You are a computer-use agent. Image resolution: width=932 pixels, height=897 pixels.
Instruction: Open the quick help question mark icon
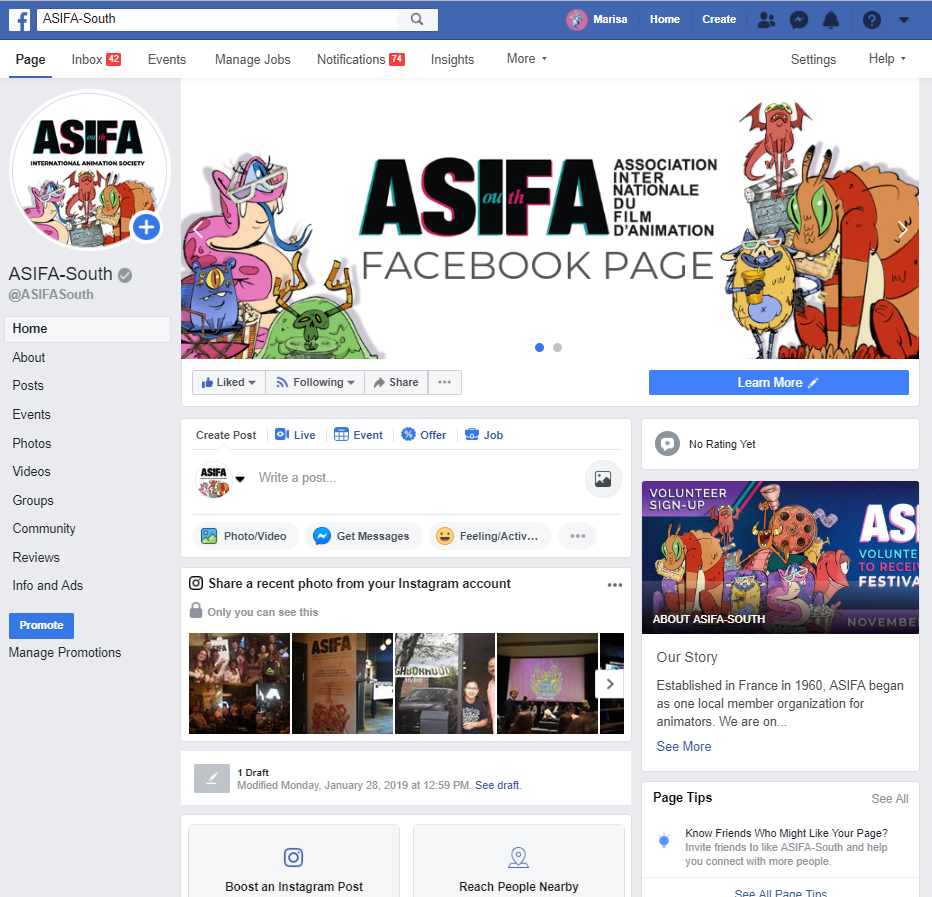click(871, 20)
